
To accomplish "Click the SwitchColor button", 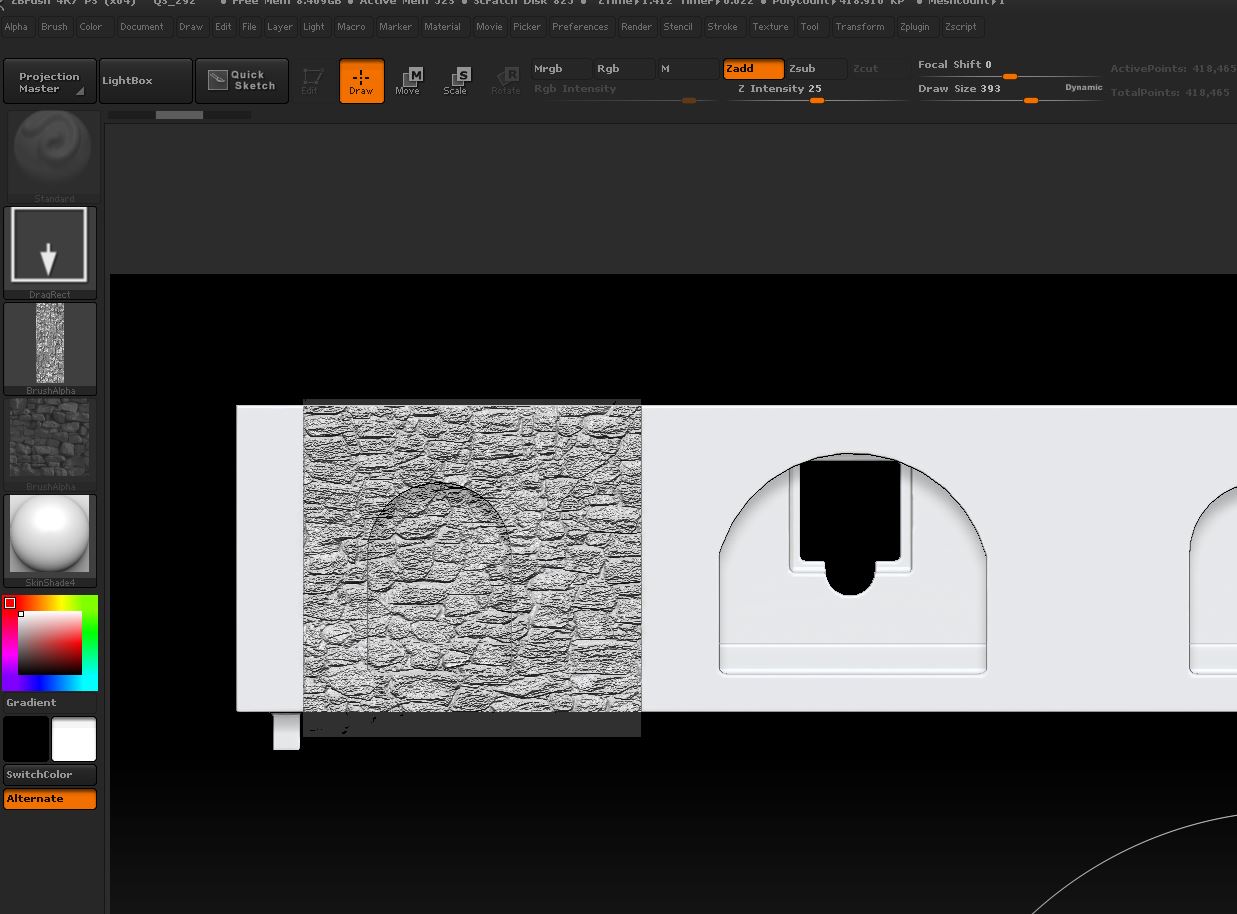I will [50, 775].
